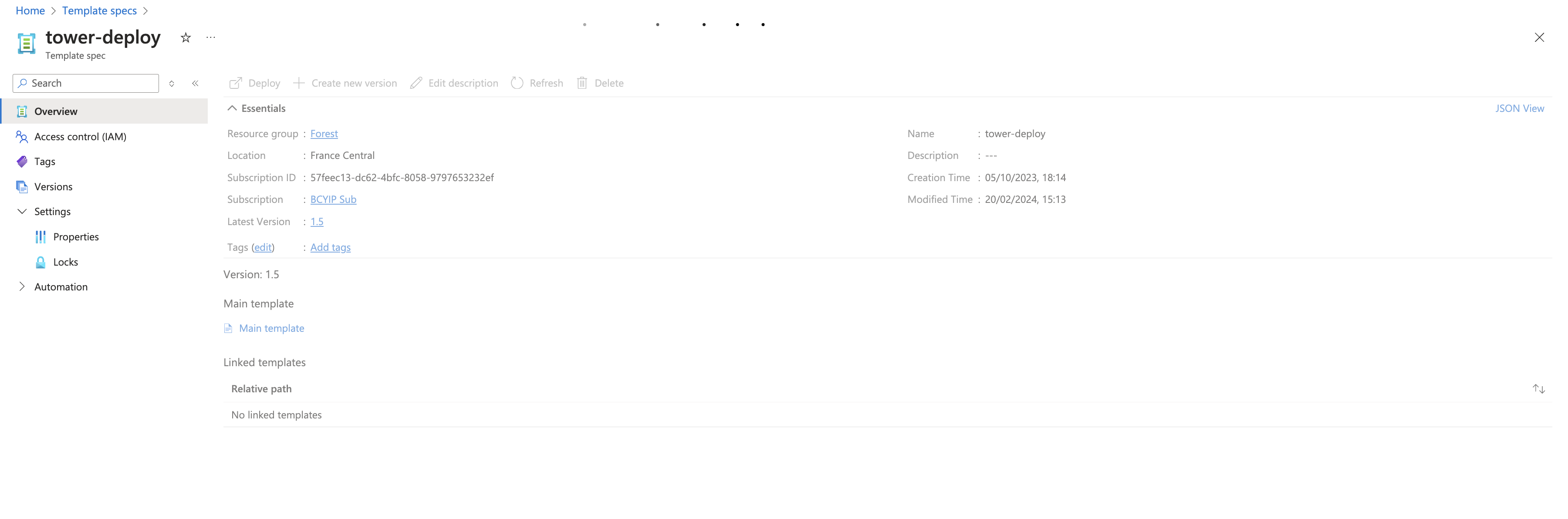Favorite tower-deploy with the star icon

pyautogui.click(x=186, y=38)
